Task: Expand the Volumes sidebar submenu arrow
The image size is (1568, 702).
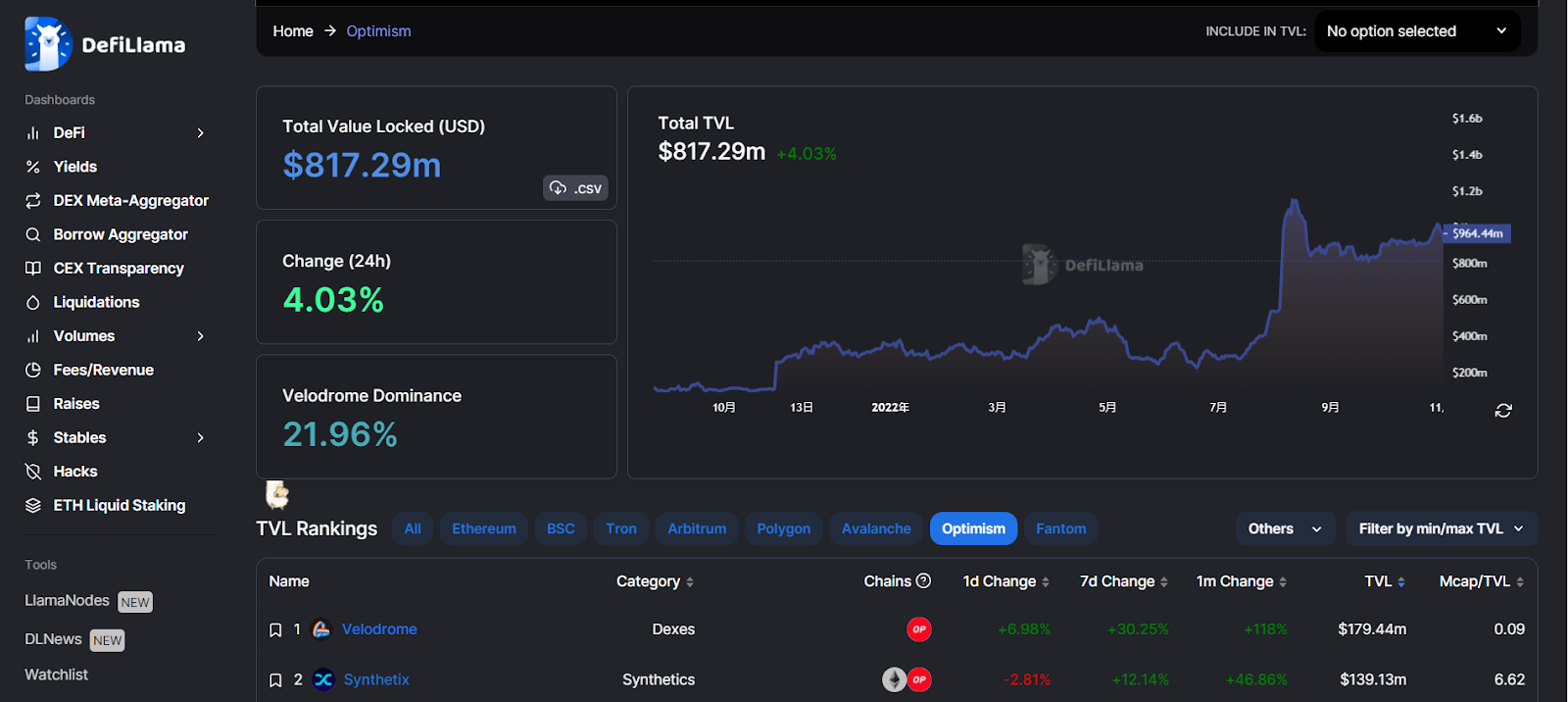Action: (x=201, y=336)
